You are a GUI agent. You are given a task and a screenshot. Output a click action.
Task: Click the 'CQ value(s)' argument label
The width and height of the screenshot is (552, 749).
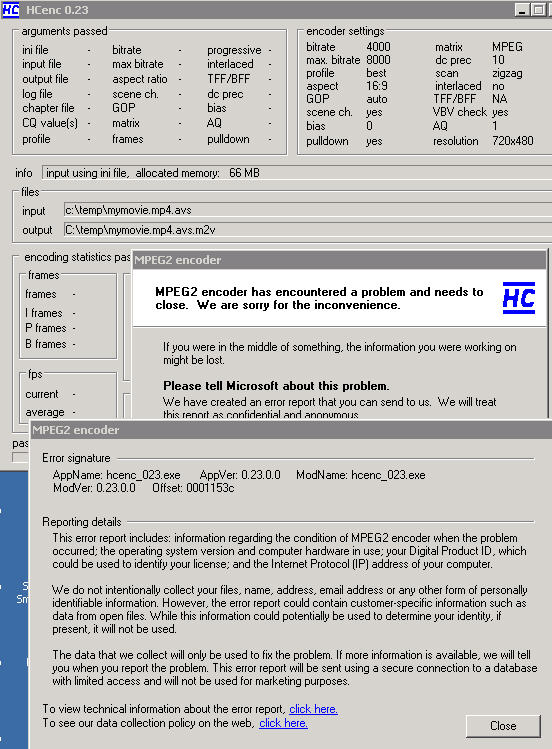coord(50,123)
